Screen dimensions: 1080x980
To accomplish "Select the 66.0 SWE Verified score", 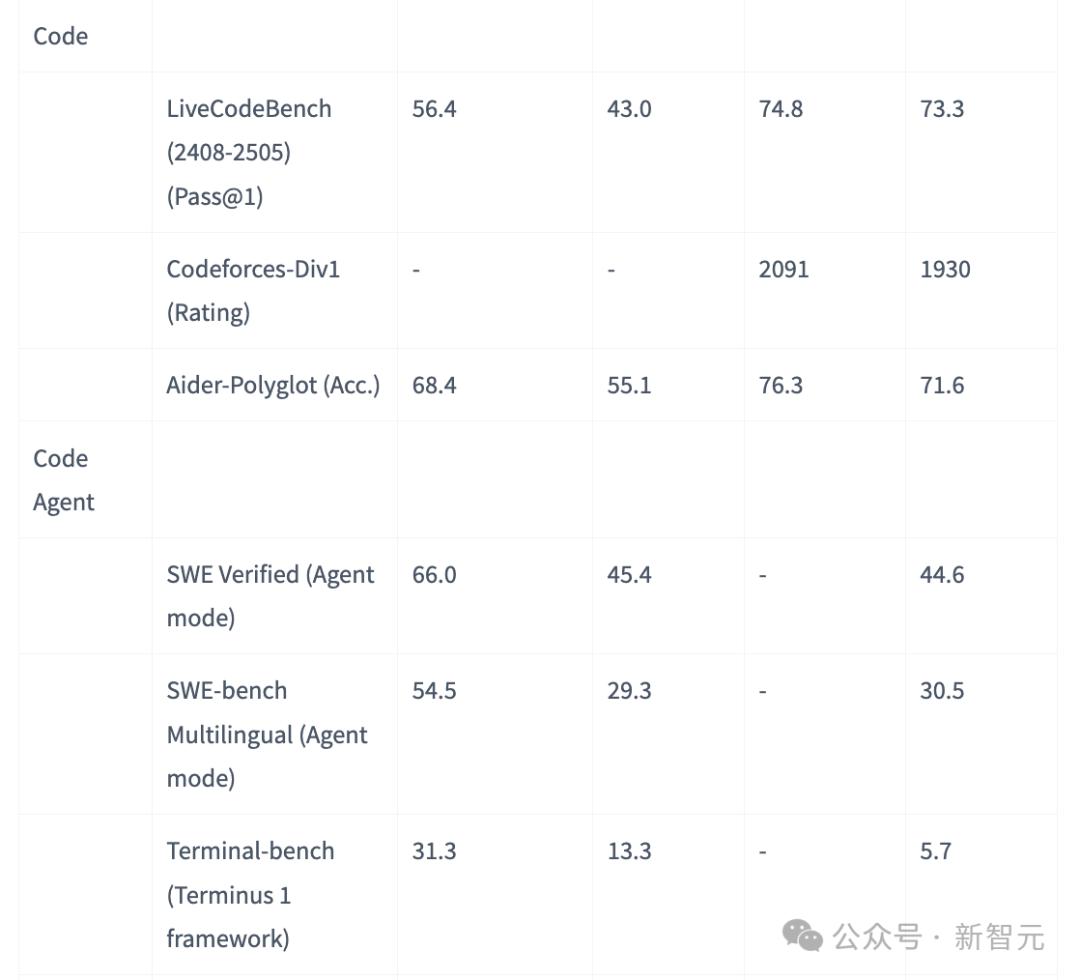I will tap(434, 574).
